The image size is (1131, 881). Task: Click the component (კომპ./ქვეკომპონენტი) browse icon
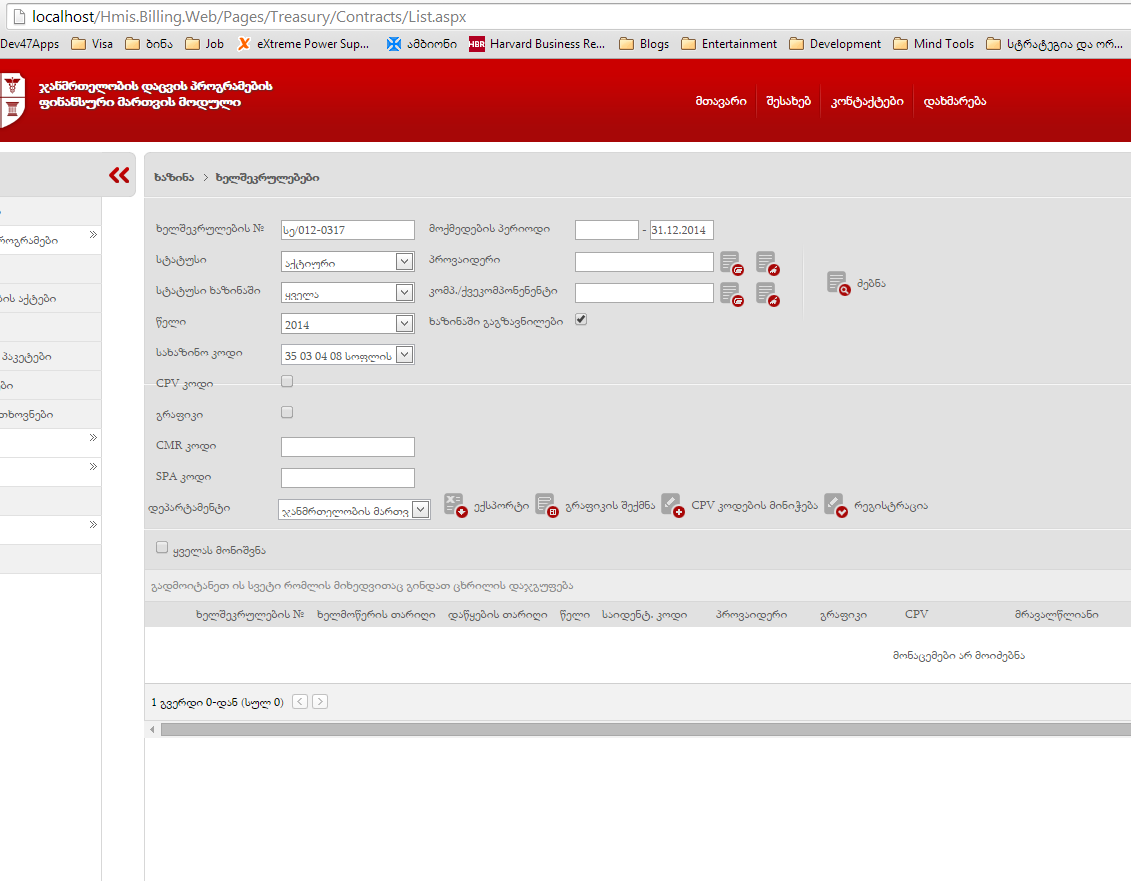tap(731, 294)
